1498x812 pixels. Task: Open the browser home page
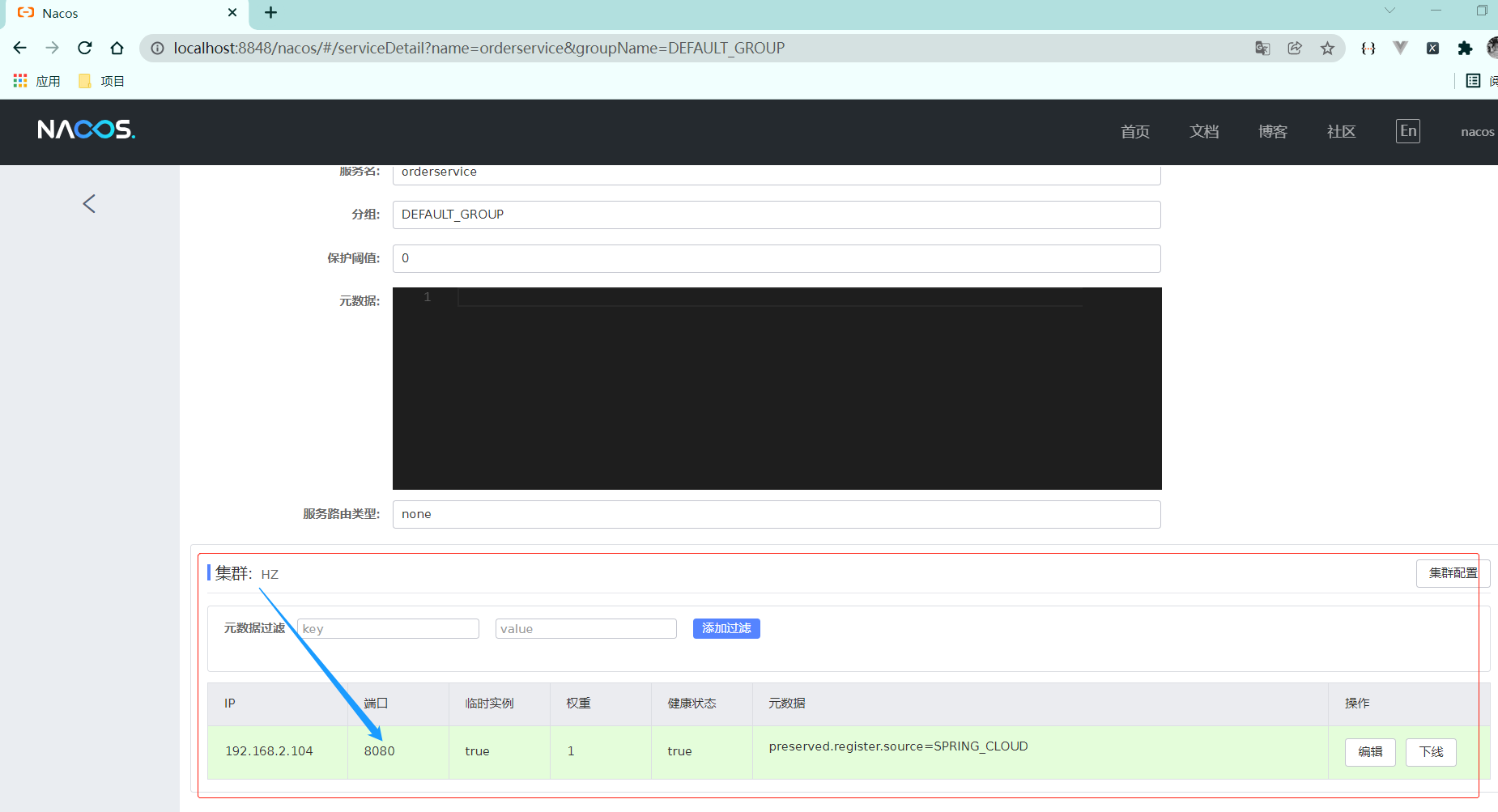[117, 48]
